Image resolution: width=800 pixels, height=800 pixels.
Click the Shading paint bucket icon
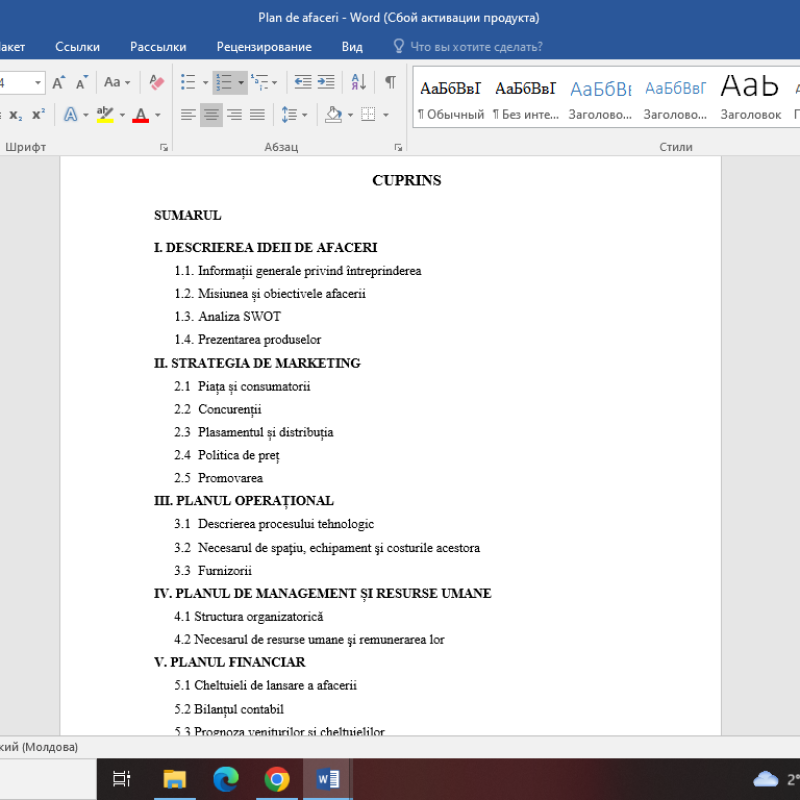tap(332, 114)
